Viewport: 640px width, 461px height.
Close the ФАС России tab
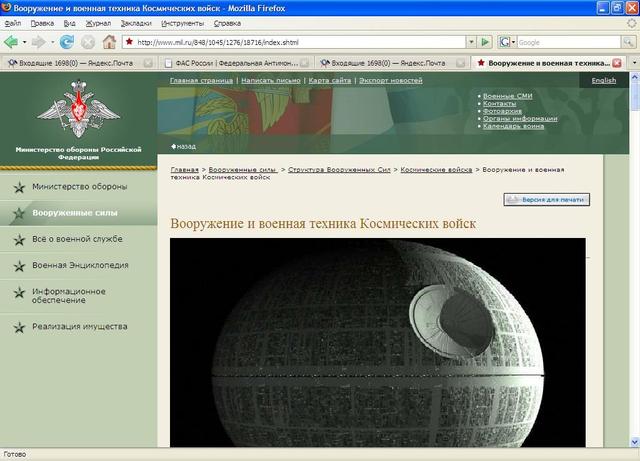(x=304, y=63)
